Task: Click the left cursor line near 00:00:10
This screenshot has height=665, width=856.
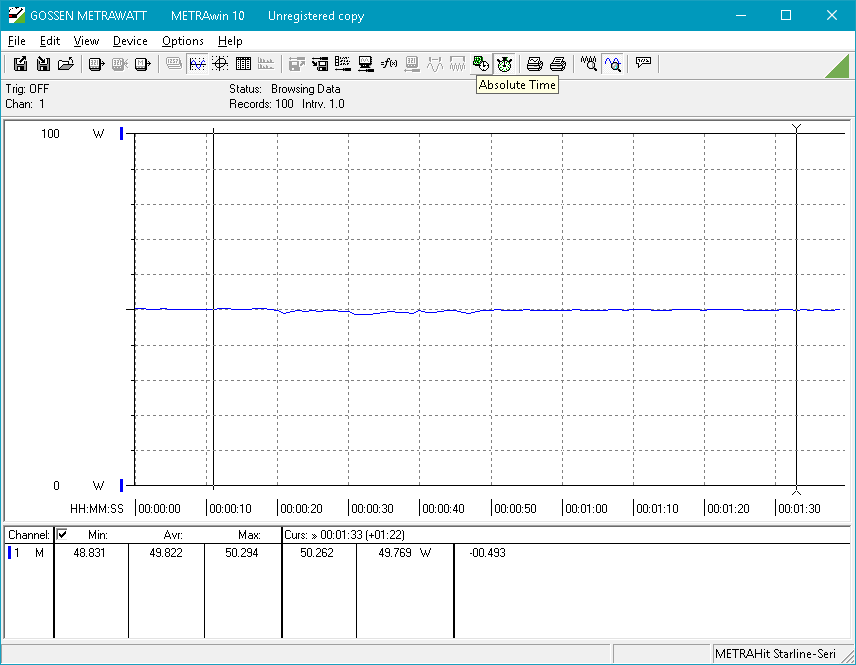Action: (213, 309)
